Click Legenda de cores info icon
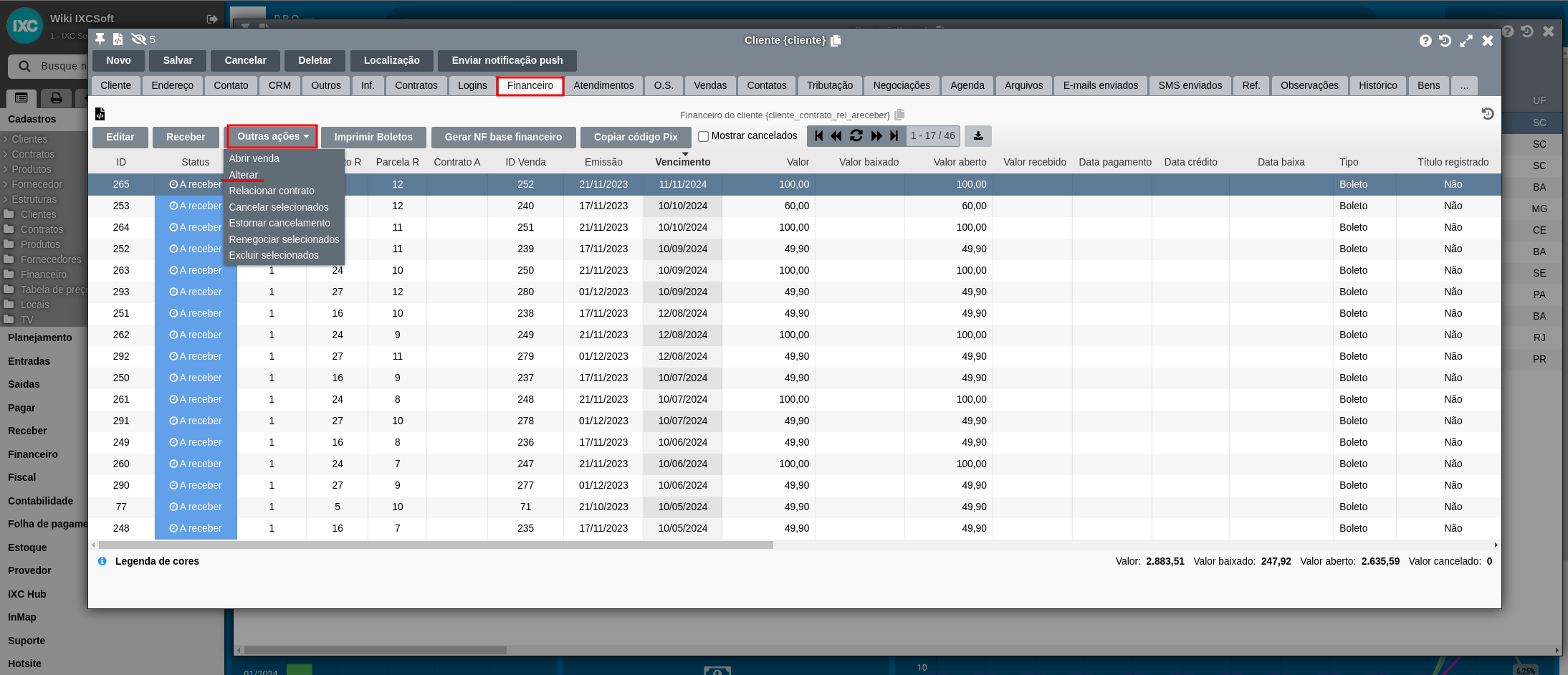 click(102, 561)
